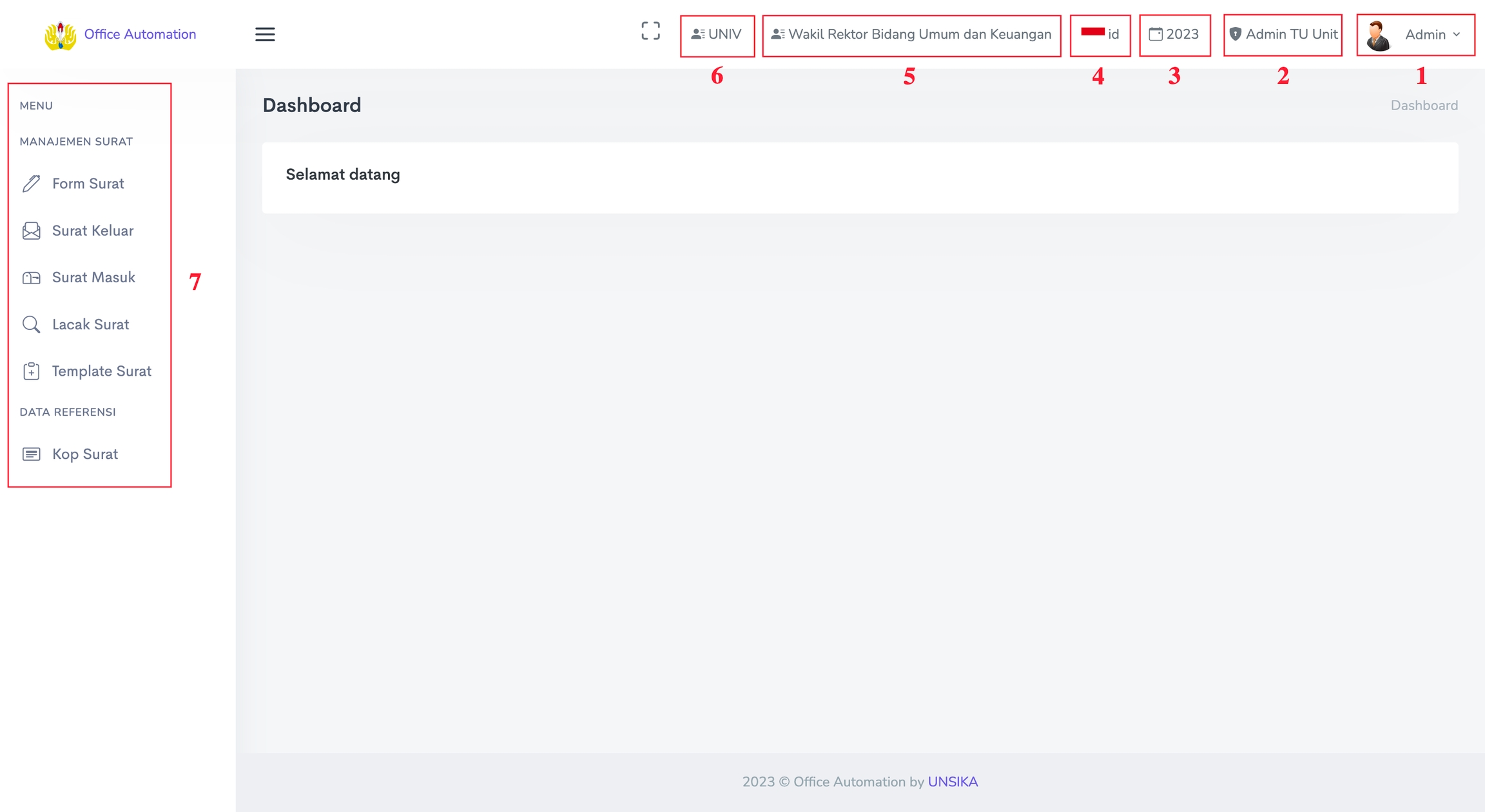1485x812 pixels.
Task: Click the mailbox icon beside Surat Masuk
Action: 31,278
